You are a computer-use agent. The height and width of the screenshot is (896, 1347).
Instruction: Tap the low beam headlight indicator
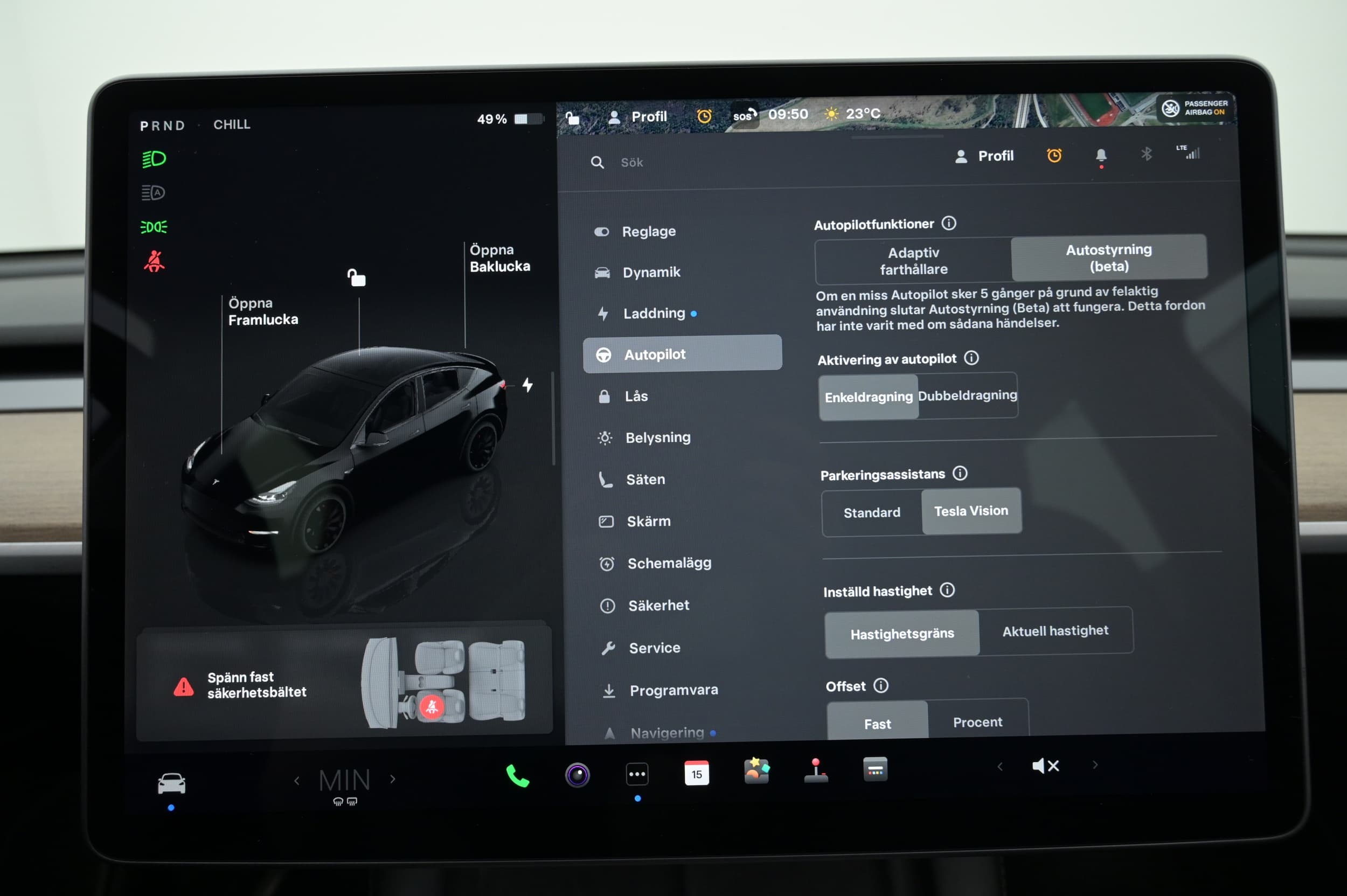[154, 159]
